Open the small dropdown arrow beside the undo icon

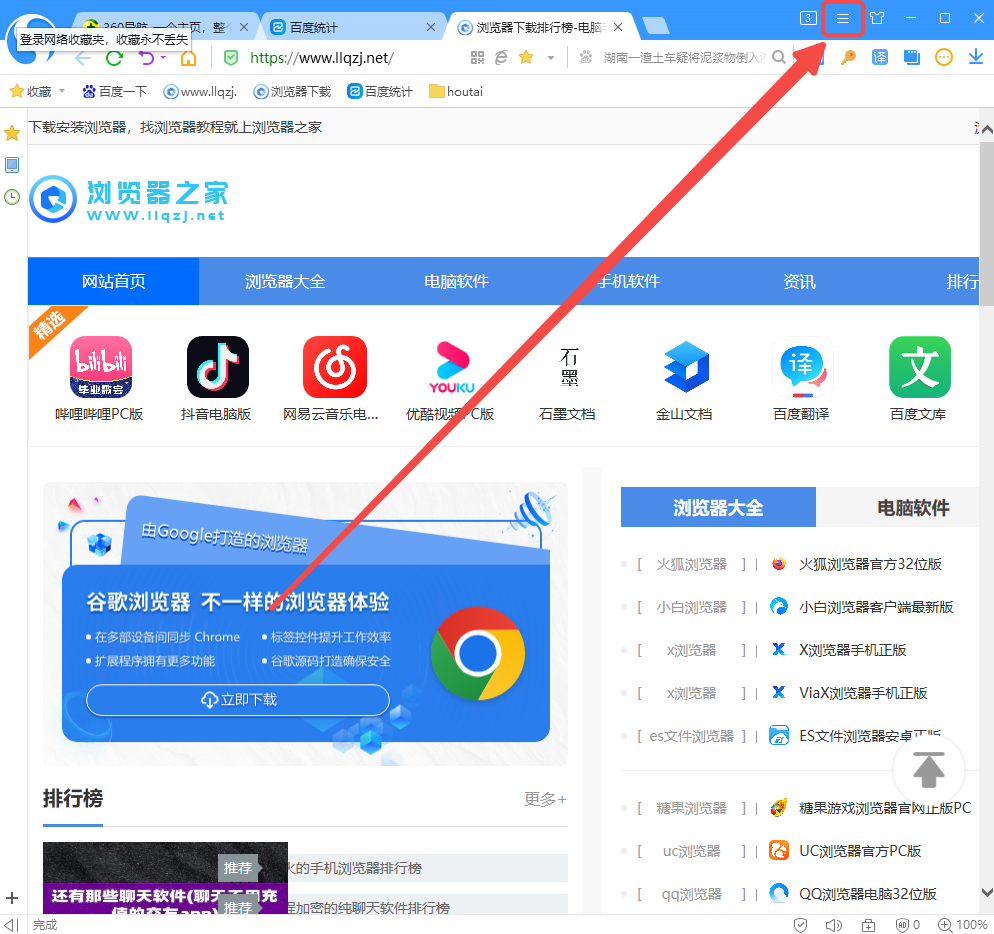[163, 58]
